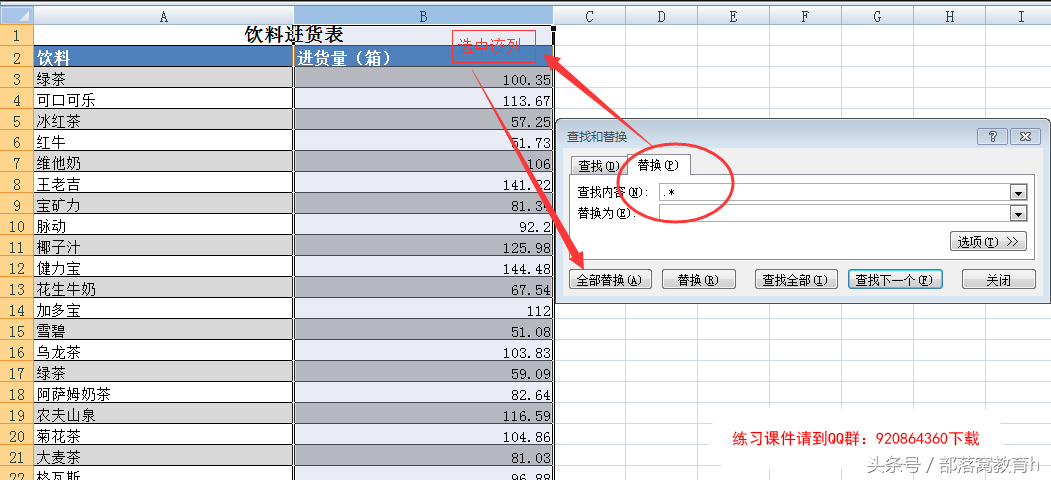This screenshot has width=1051, height=480.
Task: Click cell 阿萨姆奶茶
Action: [x=164, y=394]
